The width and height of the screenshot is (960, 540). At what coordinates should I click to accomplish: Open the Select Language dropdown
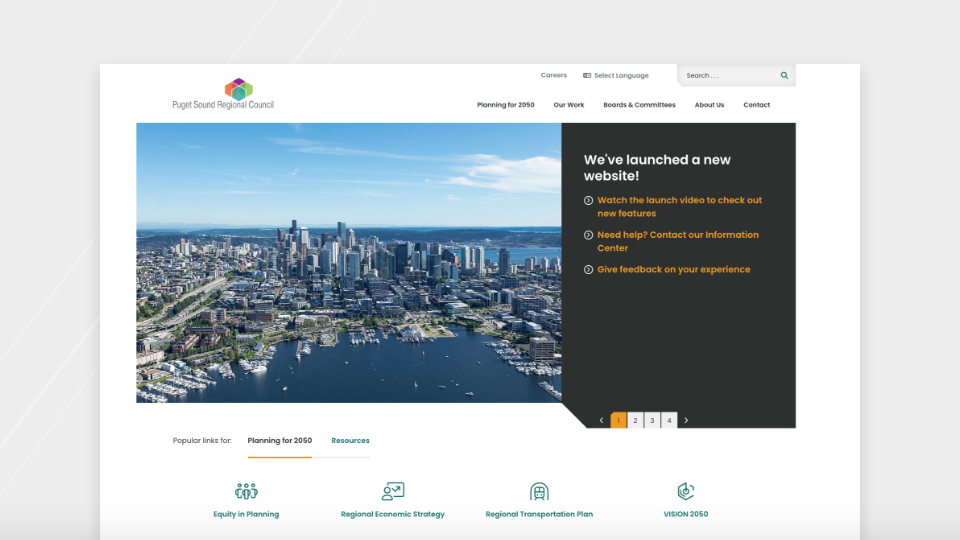tap(616, 75)
